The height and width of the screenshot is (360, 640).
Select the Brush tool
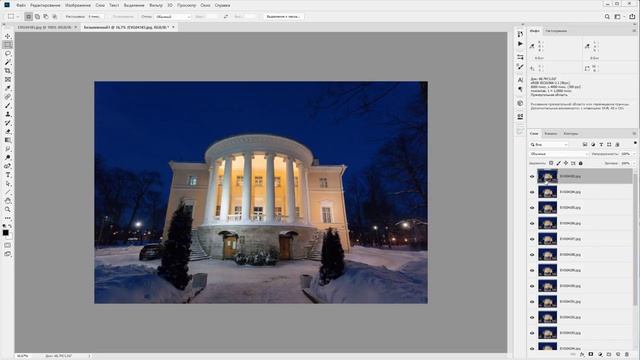[x=8, y=105]
